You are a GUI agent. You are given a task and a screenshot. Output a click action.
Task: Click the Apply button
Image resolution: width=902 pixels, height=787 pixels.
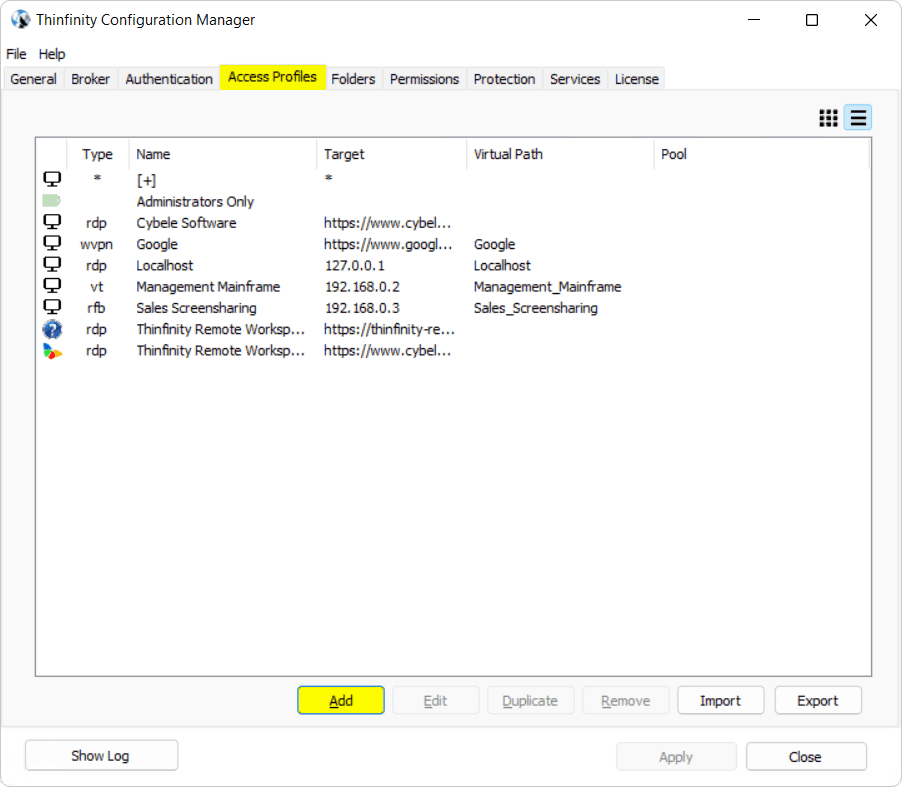[676, 757]
